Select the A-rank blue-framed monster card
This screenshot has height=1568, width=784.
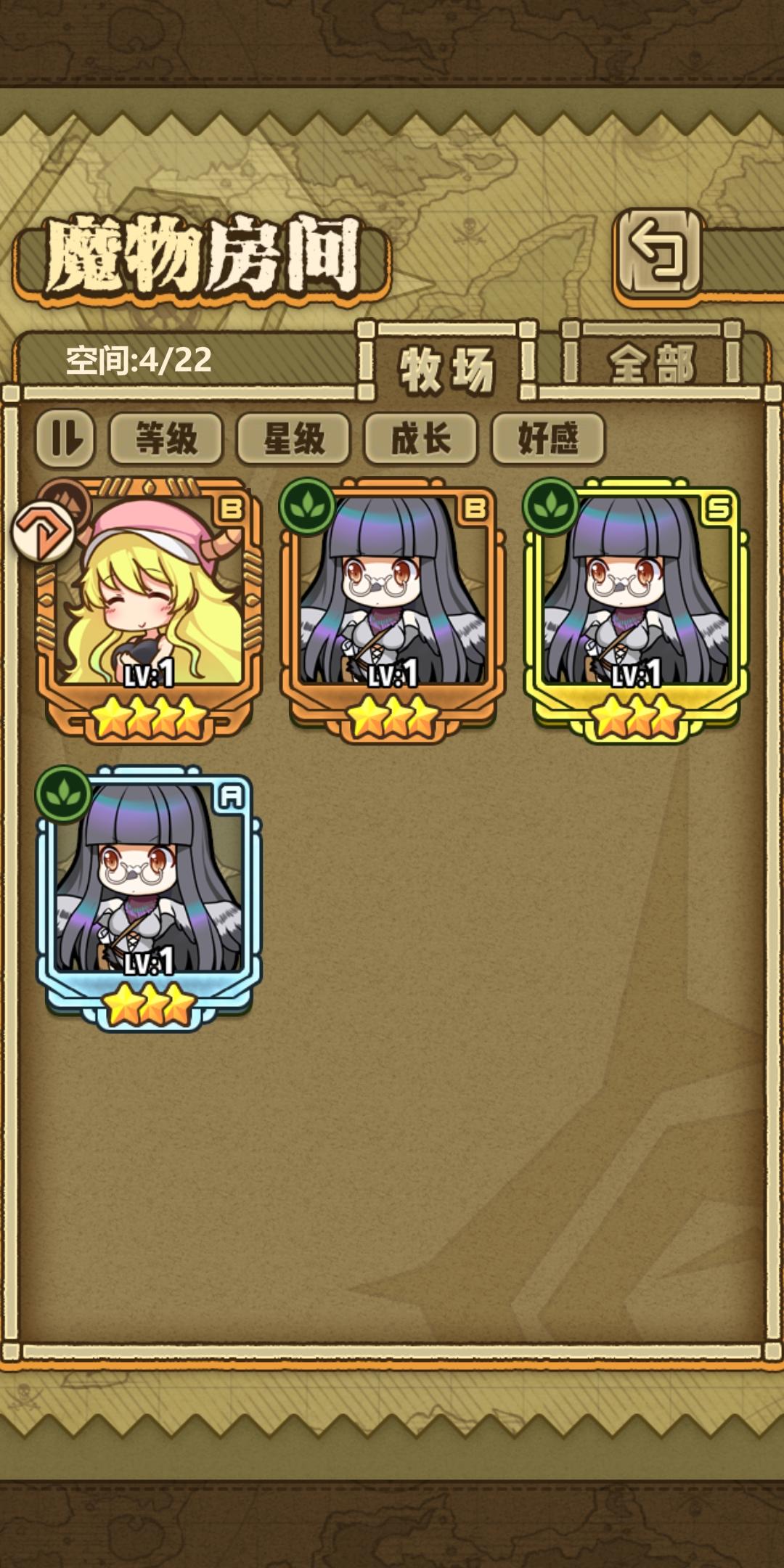tap(149, 897)
